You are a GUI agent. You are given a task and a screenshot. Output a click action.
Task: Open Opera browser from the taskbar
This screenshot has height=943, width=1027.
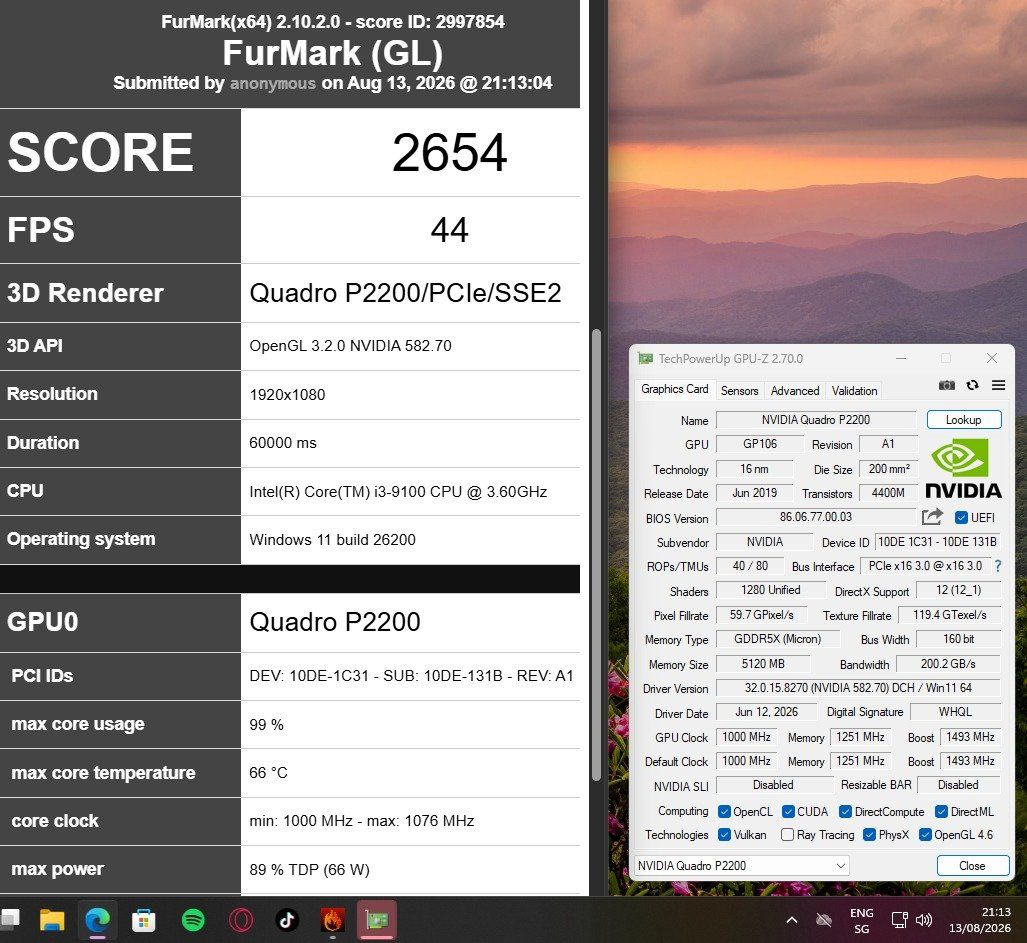(x=240, y=920)
